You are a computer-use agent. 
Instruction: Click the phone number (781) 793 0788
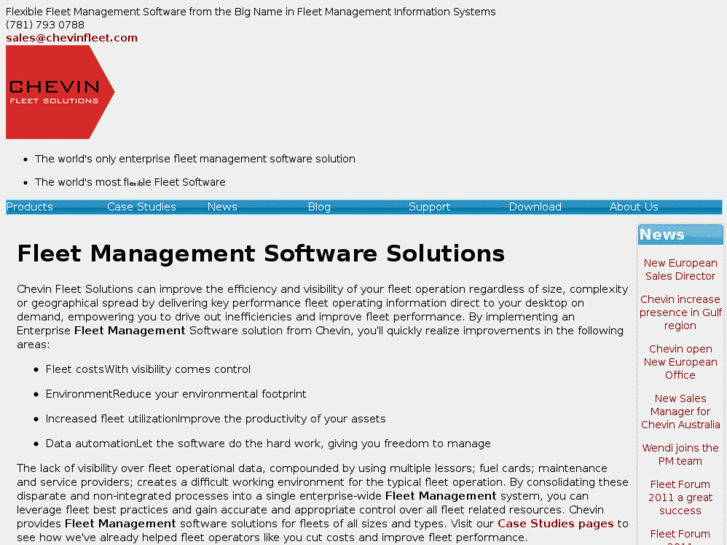(45, 25)
